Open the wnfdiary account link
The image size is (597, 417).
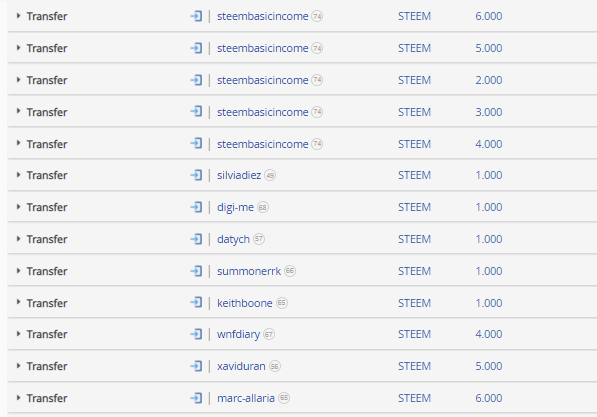[x=238, y=334]
